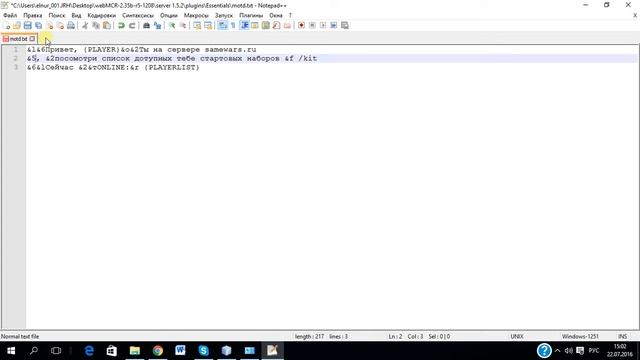Click the Windows-1251 encoding status field
This screenshot has height=360, width=640.
tap(580, 336)
